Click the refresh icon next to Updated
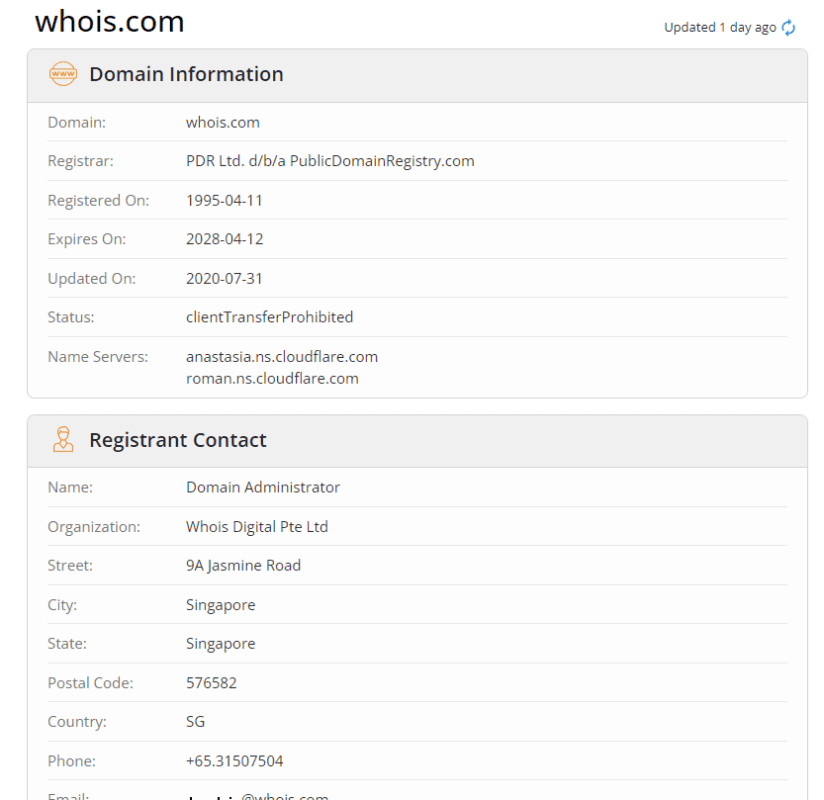This screenshot has width=824, height=800. [789, 28]
